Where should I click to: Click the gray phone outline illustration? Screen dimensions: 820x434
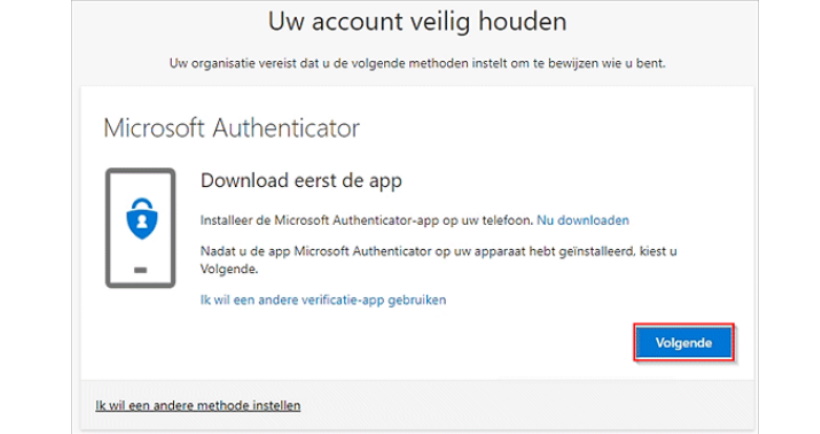[140, 228]
